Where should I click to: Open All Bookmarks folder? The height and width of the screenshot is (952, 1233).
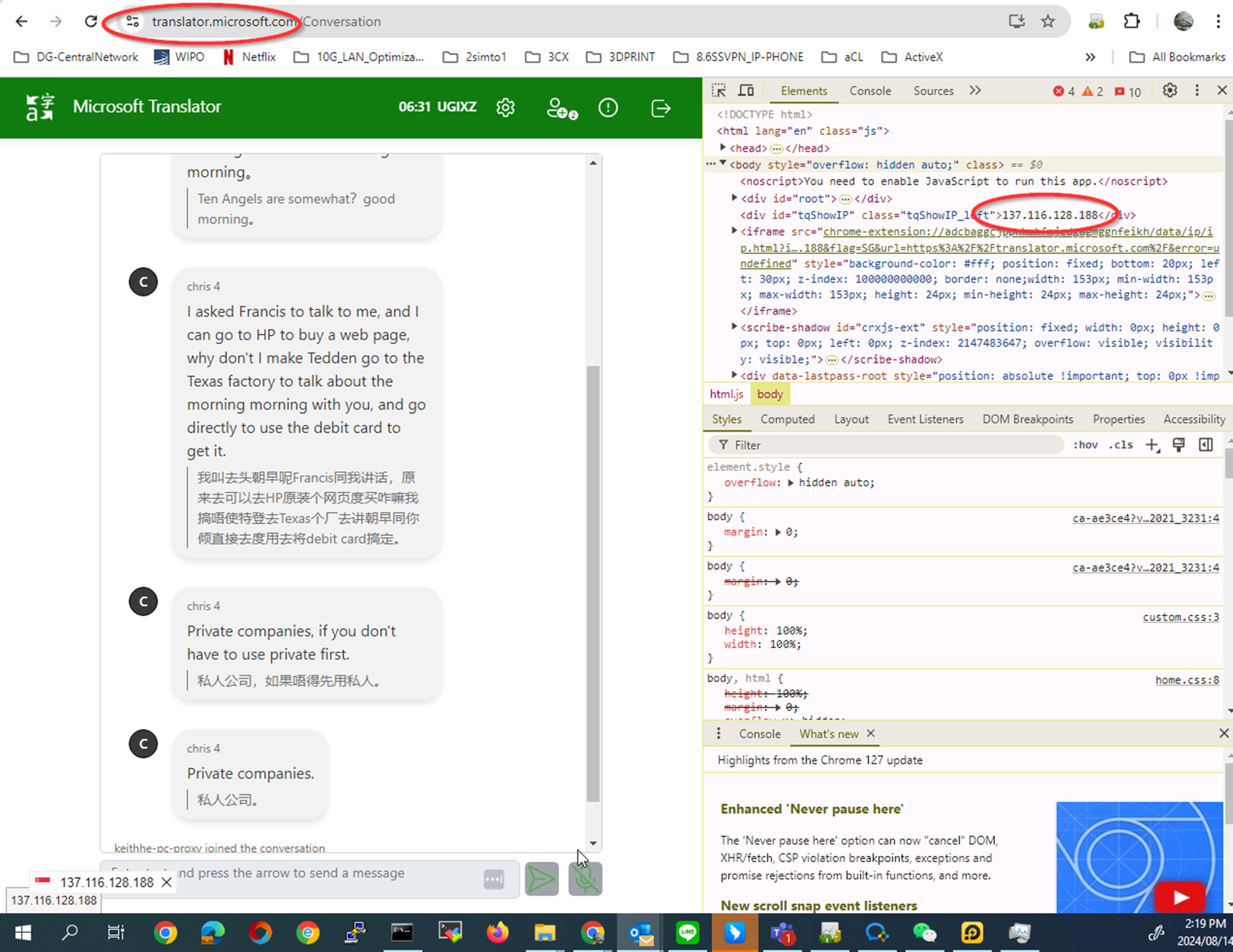click(x=1177, y=57)
